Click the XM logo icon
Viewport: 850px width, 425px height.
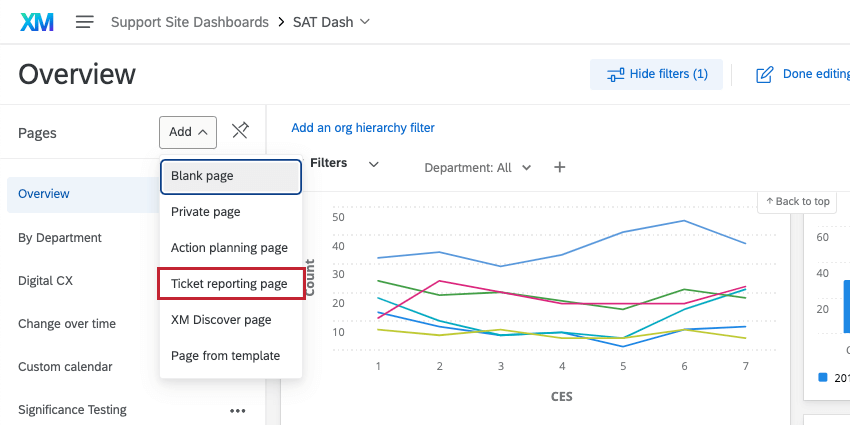[x=37, y=22]
